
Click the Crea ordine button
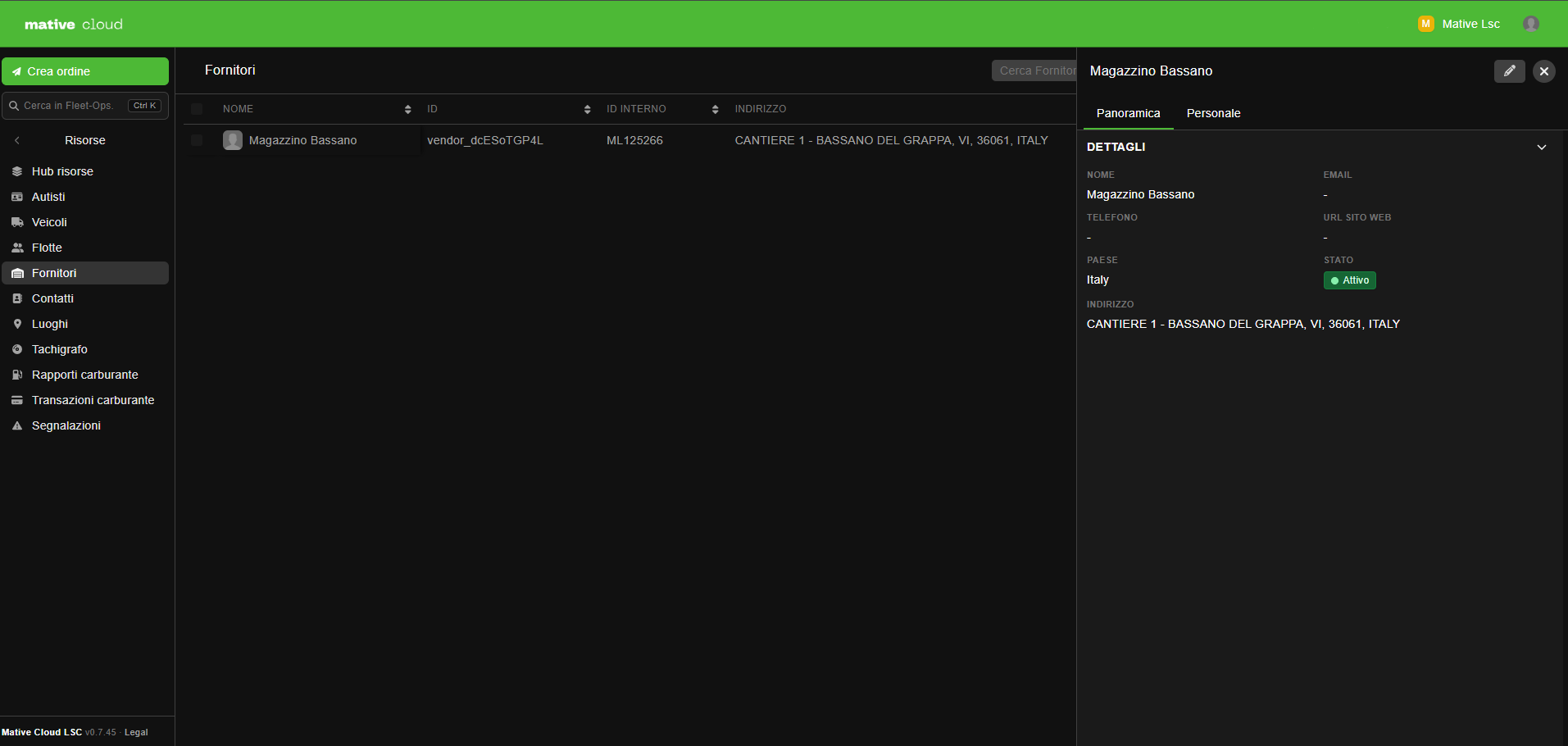point(85,71)
